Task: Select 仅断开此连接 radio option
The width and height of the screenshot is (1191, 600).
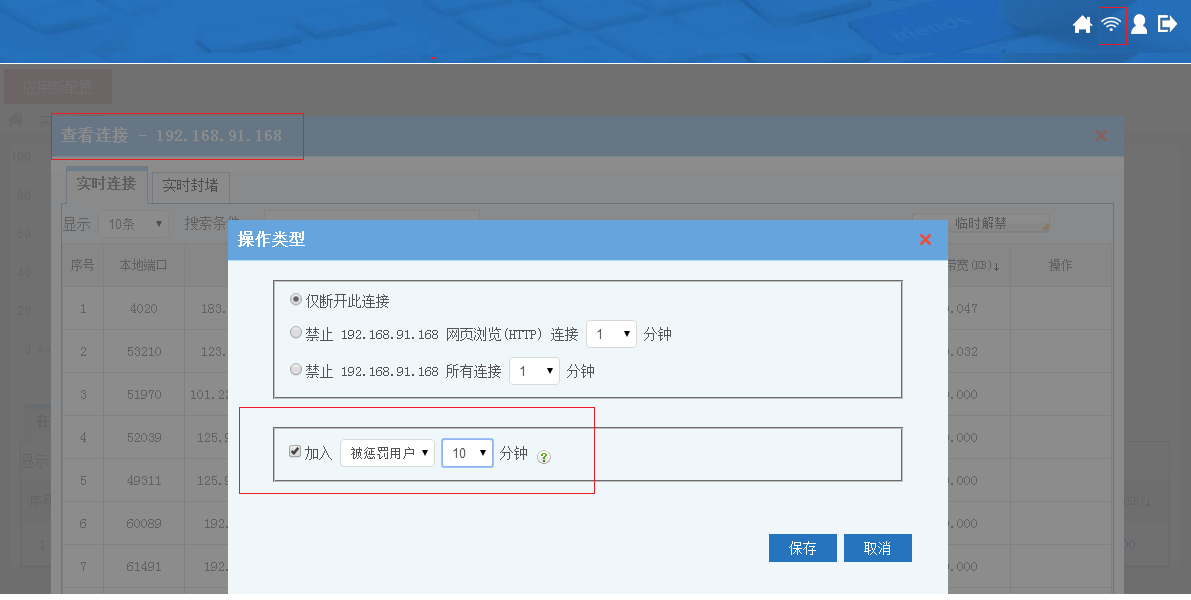Action: [x=295, y=300]
